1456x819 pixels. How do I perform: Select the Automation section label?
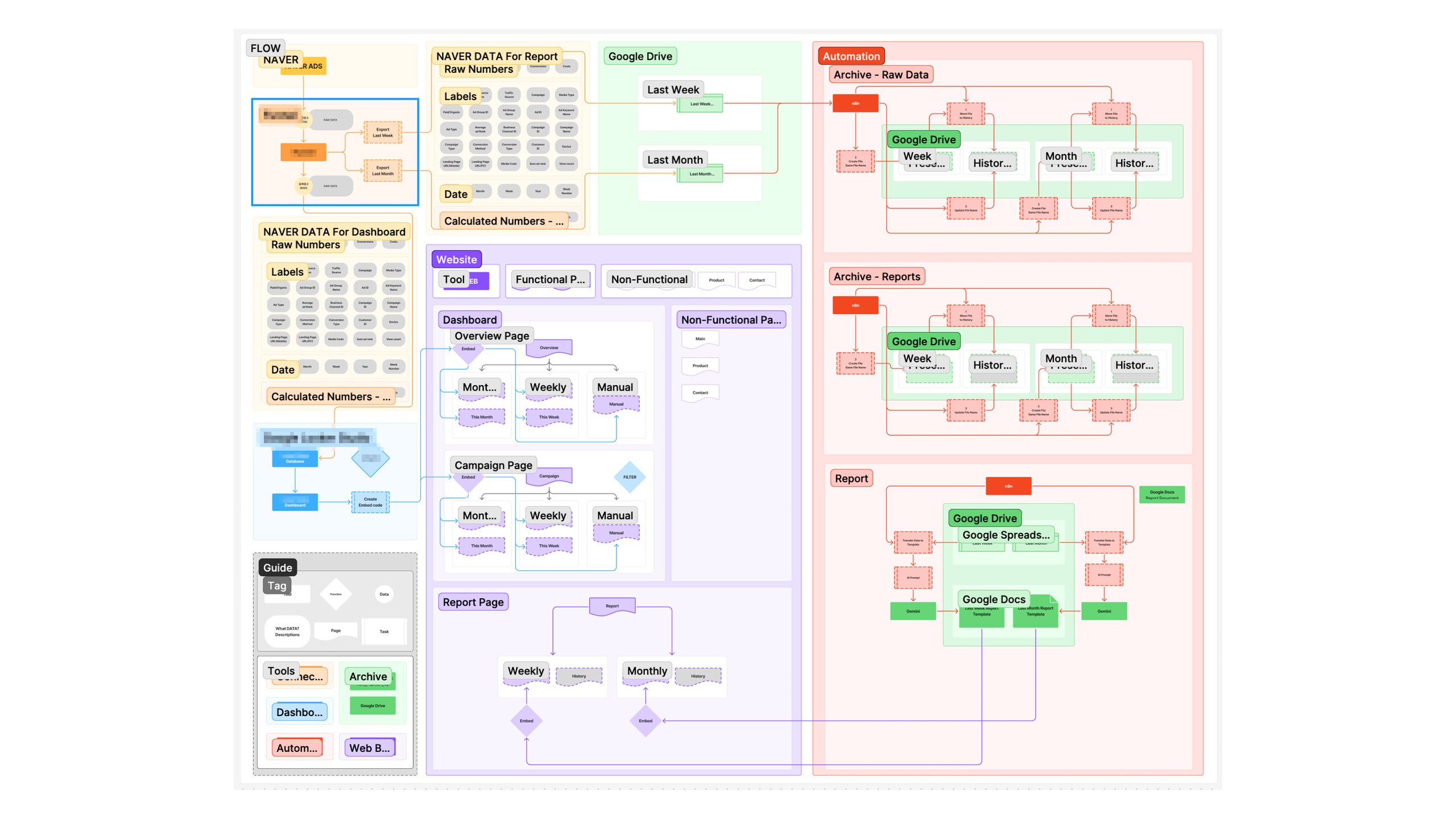tap(851, 56)
